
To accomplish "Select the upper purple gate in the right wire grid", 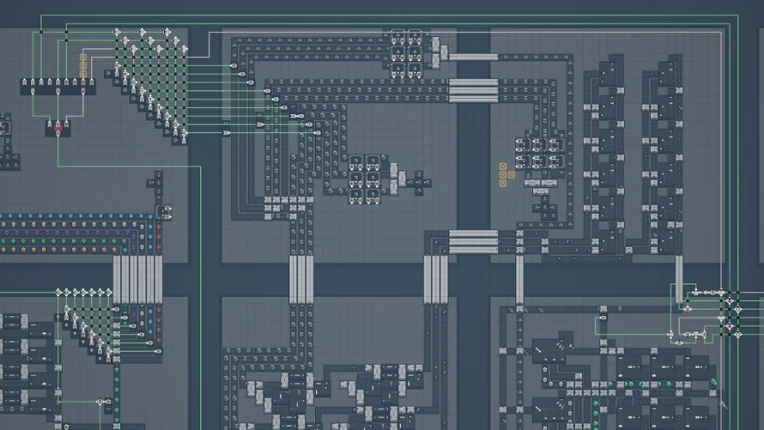I will tap(729, 301).
